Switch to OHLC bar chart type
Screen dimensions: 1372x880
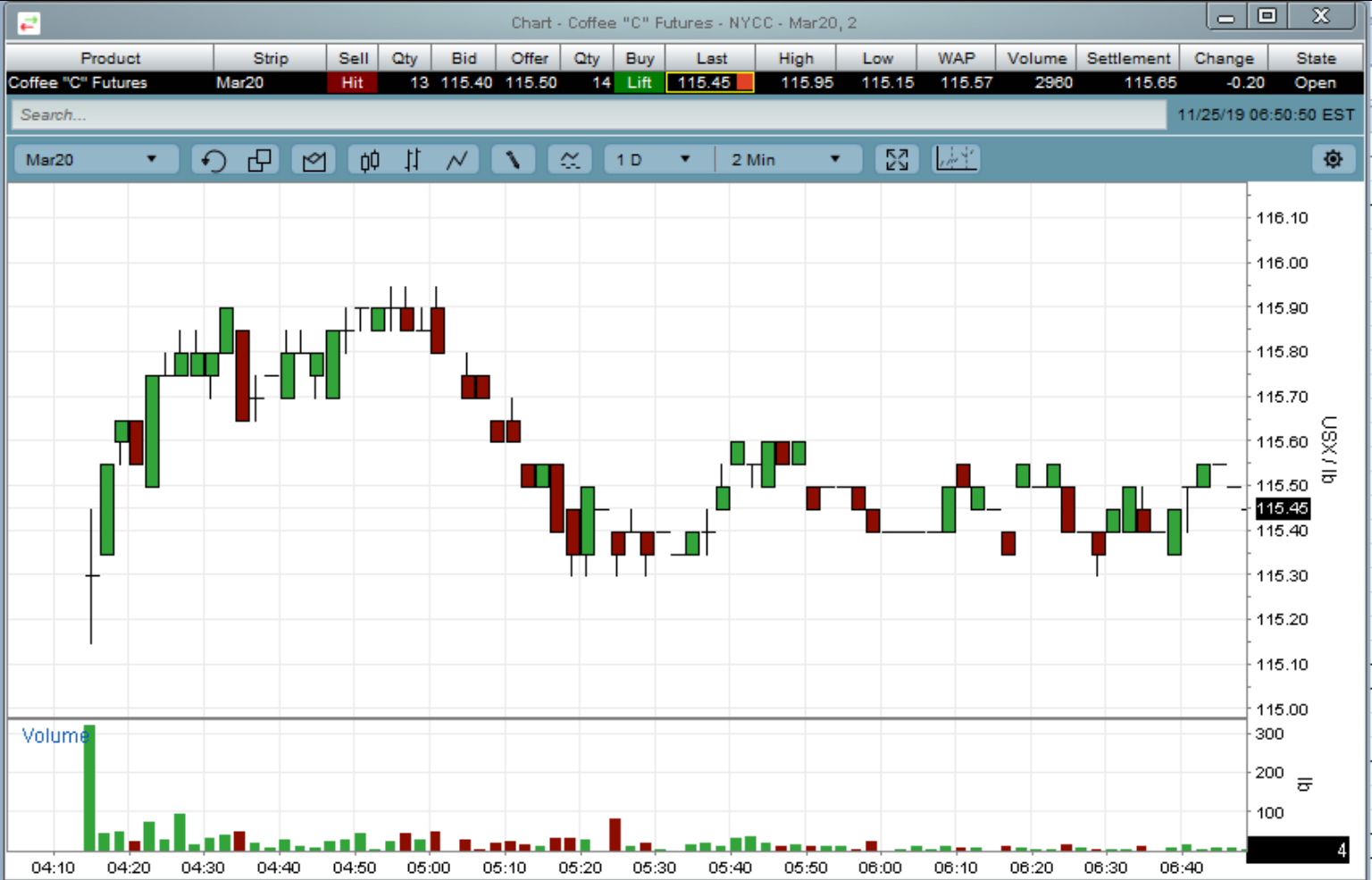(413, 160)
